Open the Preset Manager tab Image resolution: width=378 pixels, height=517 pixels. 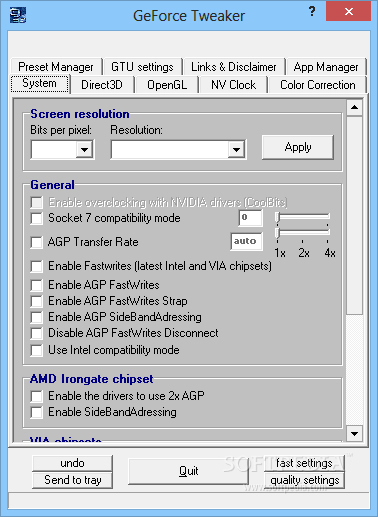tap(56, 67)
